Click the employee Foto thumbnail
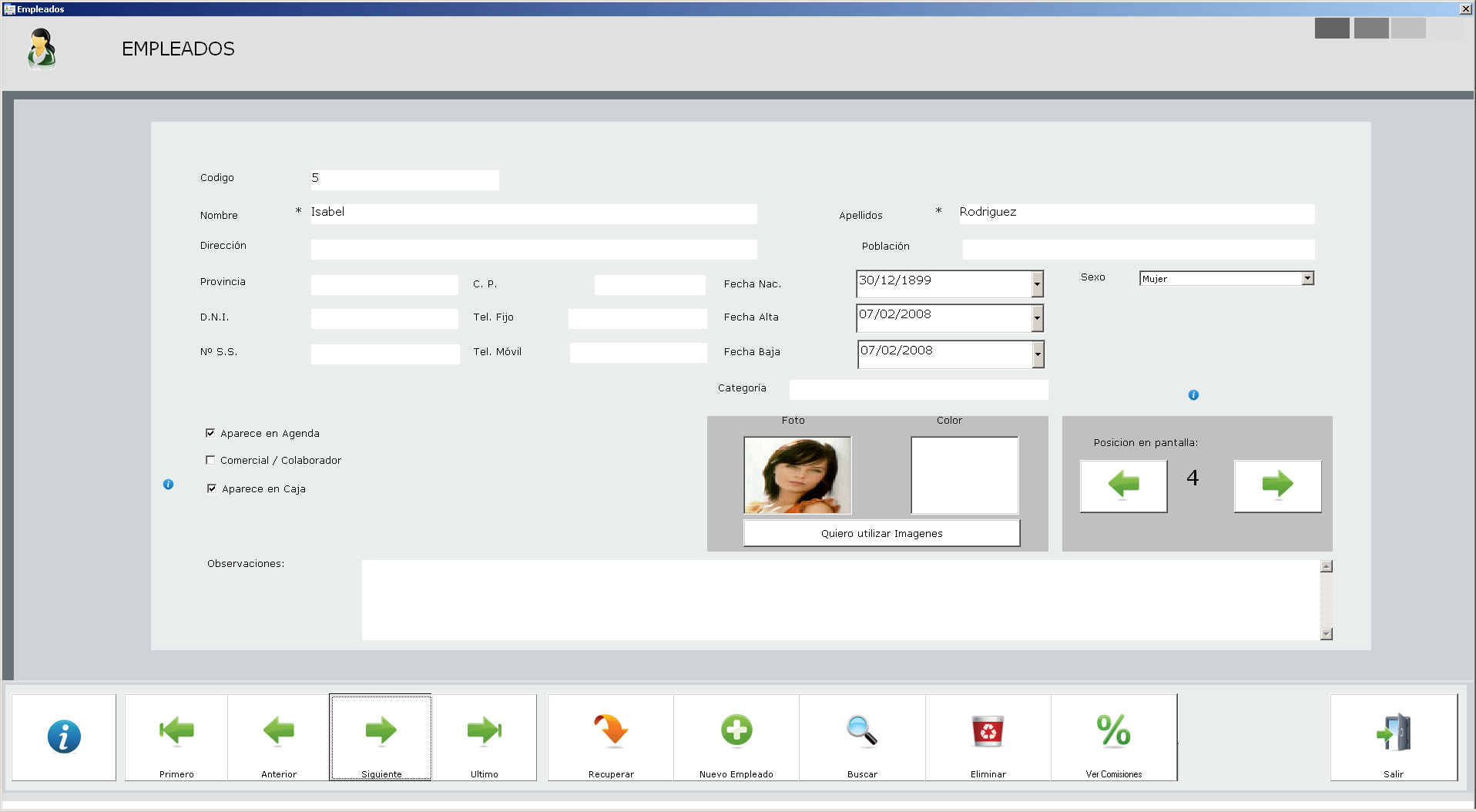This screenshot has width=1476, height=812. click(x=797, y=475)
